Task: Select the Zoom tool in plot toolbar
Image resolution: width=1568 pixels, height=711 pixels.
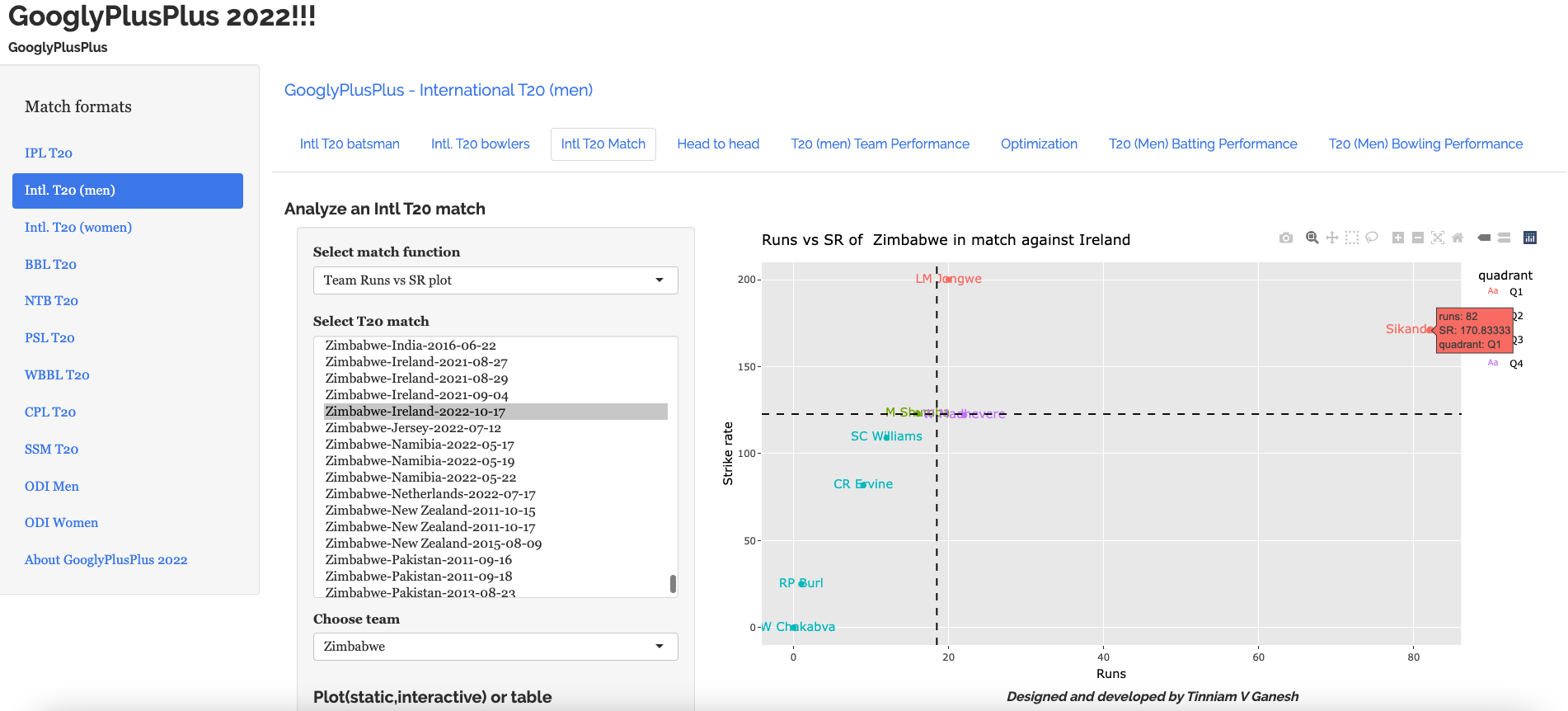Action: click(x=1312, y=238)
